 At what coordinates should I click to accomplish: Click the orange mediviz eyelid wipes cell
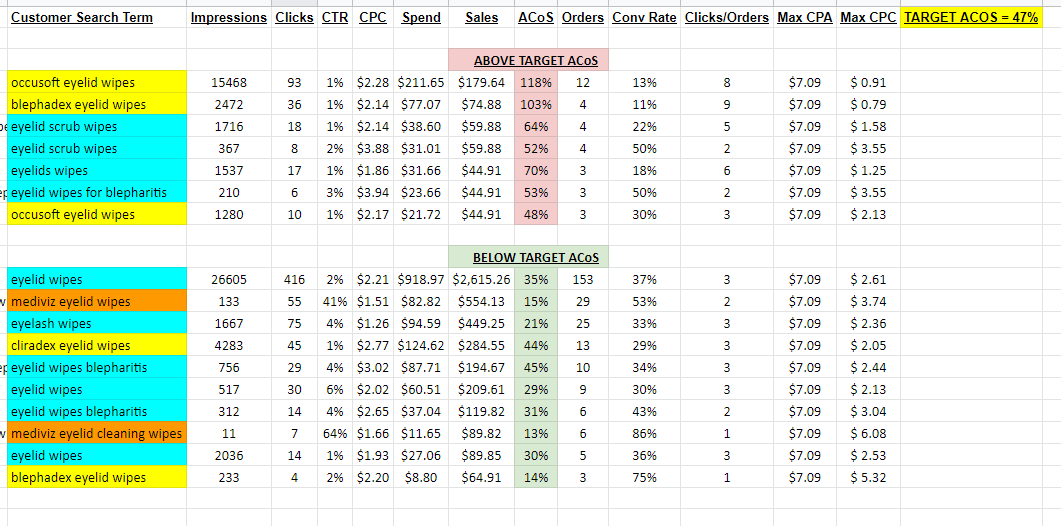point(97,301)
